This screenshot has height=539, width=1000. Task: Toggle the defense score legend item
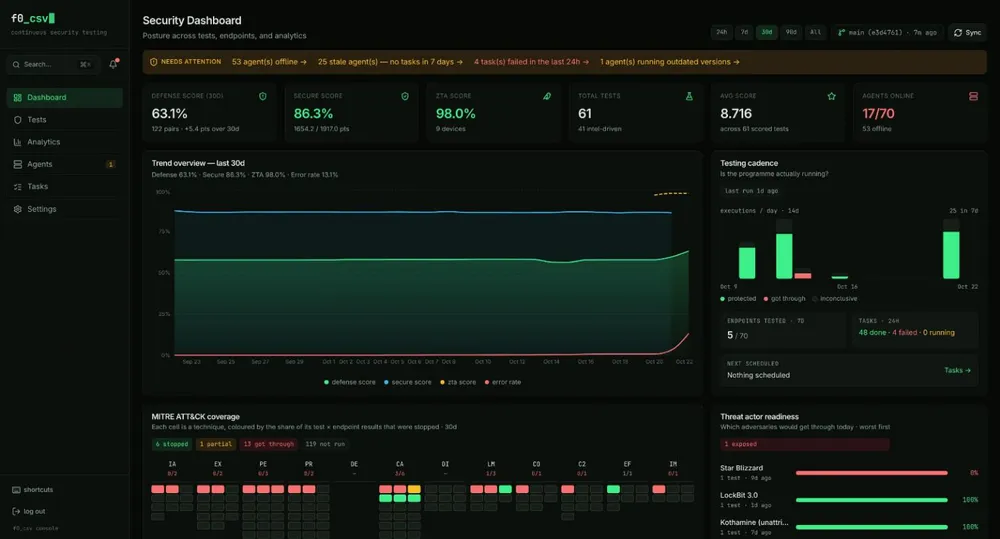pyautogui.click(x=349, y=382)
